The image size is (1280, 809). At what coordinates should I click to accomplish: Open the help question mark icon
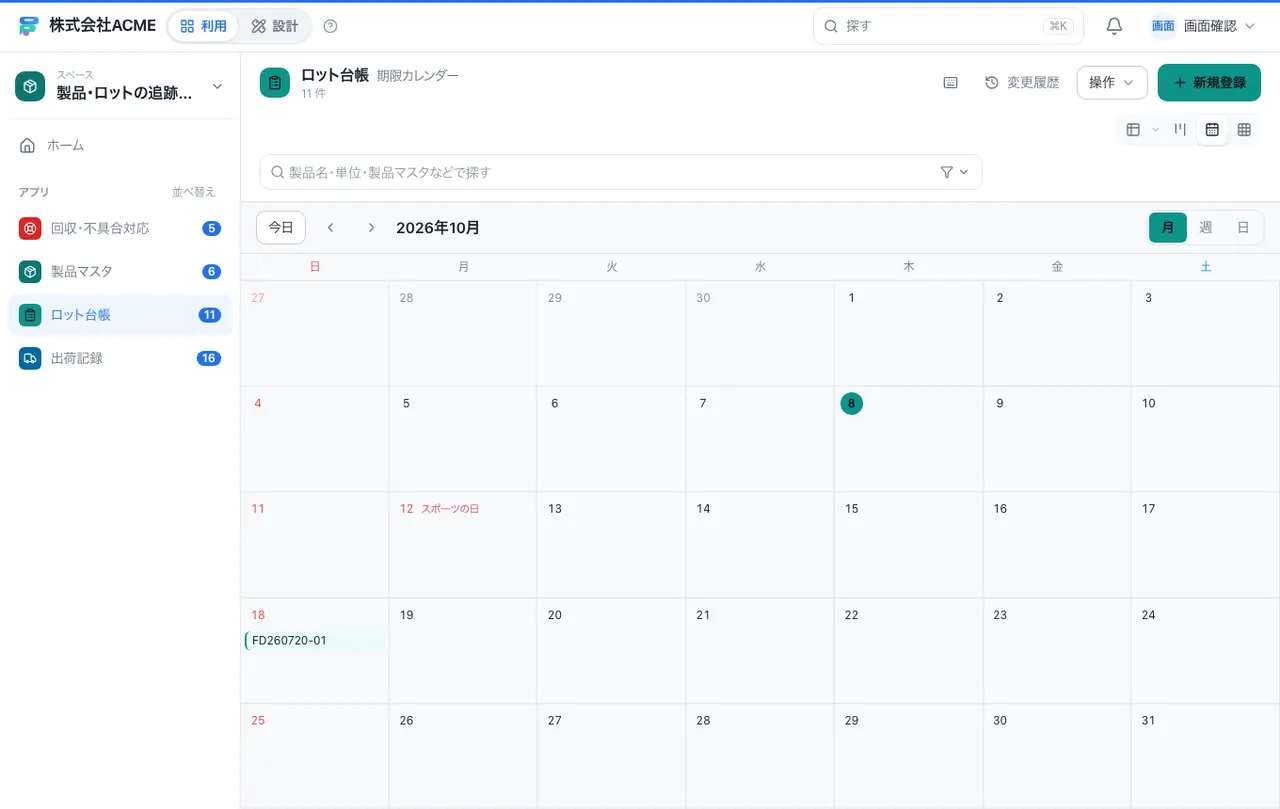click(x=331, y=26)
